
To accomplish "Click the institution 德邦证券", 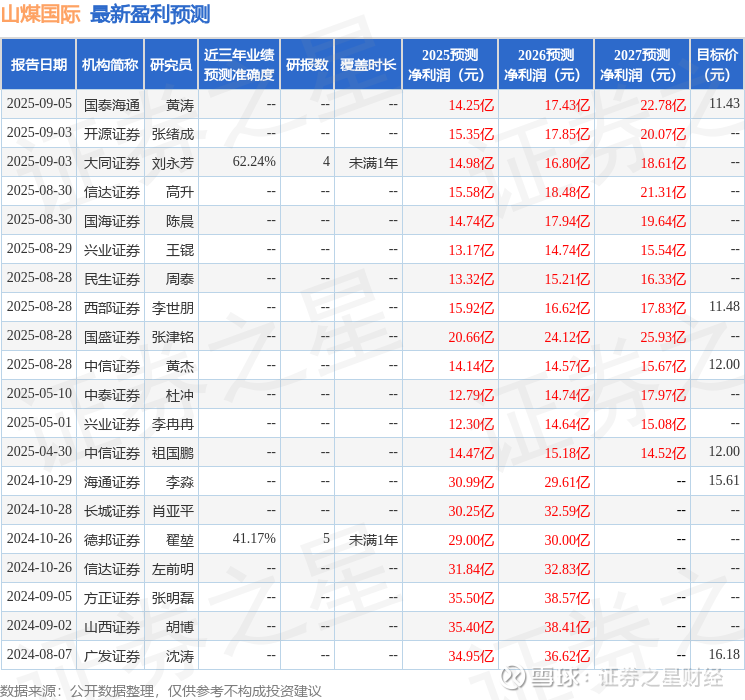I will pos(112,540).
